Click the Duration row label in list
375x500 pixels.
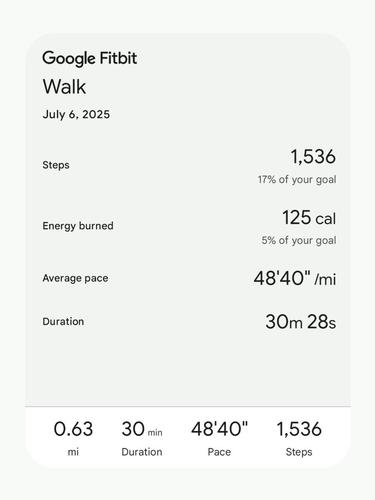(63, 321)
